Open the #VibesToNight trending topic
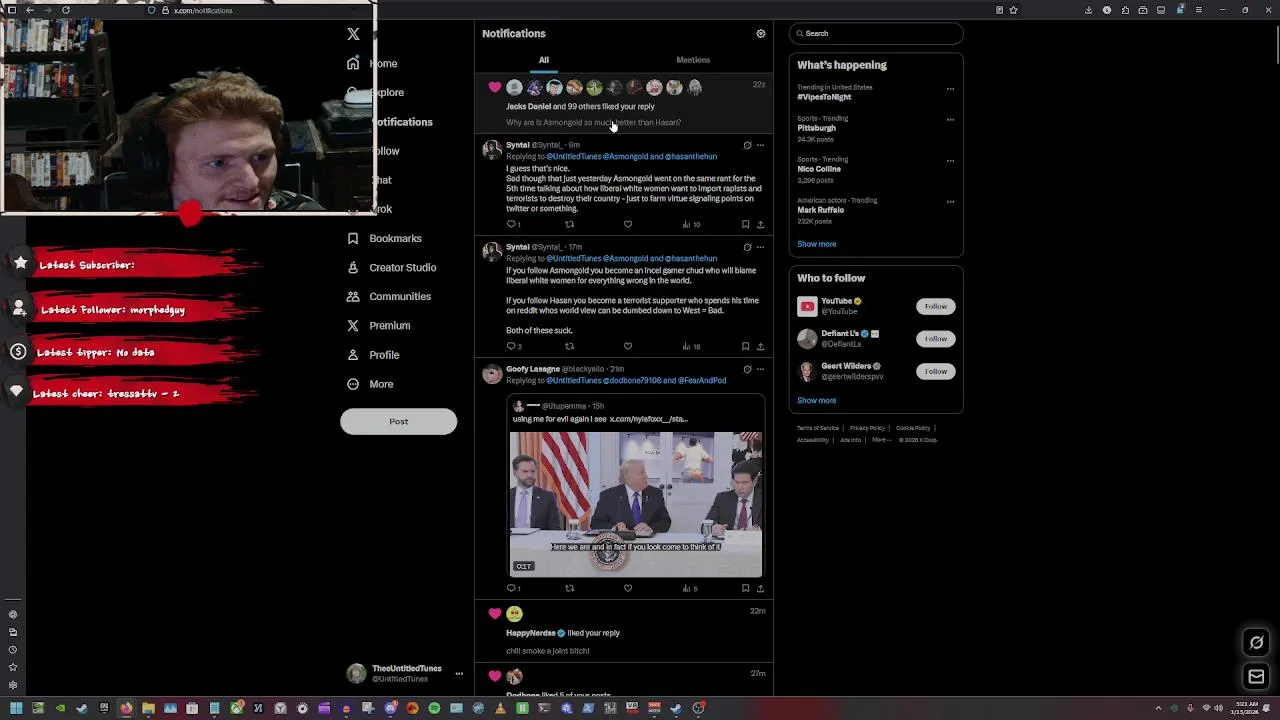The height and width of the screenshot is (720, 1280). 824,97
